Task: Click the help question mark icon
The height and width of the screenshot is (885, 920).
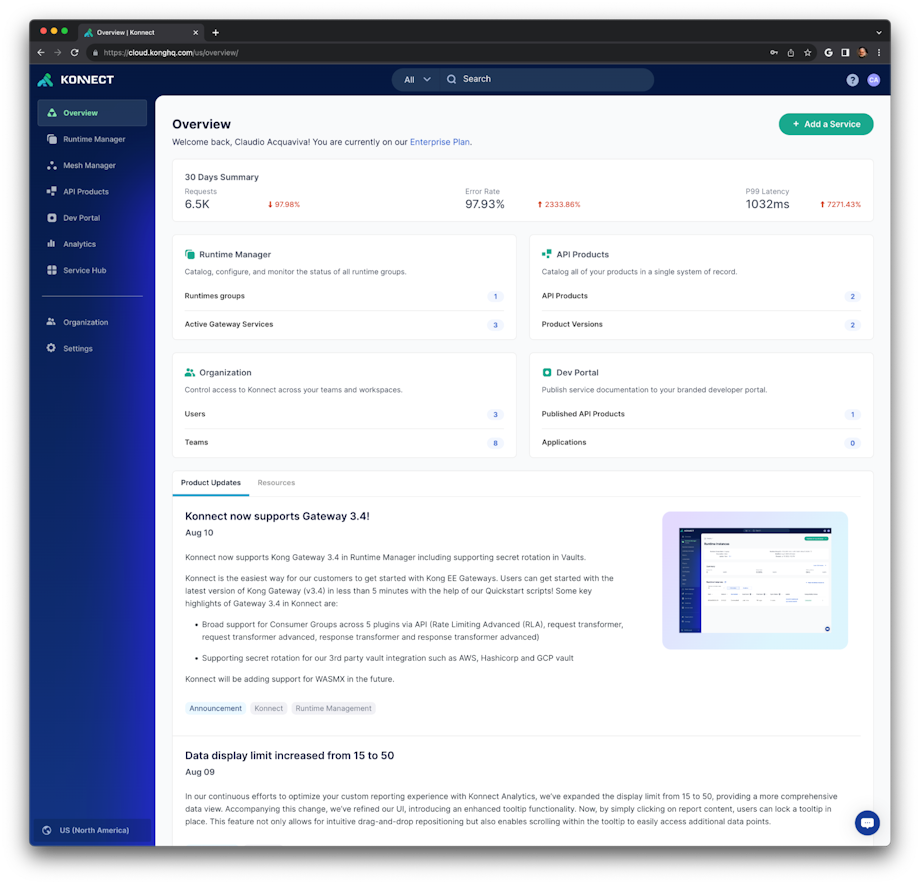Action: [852, 79]
